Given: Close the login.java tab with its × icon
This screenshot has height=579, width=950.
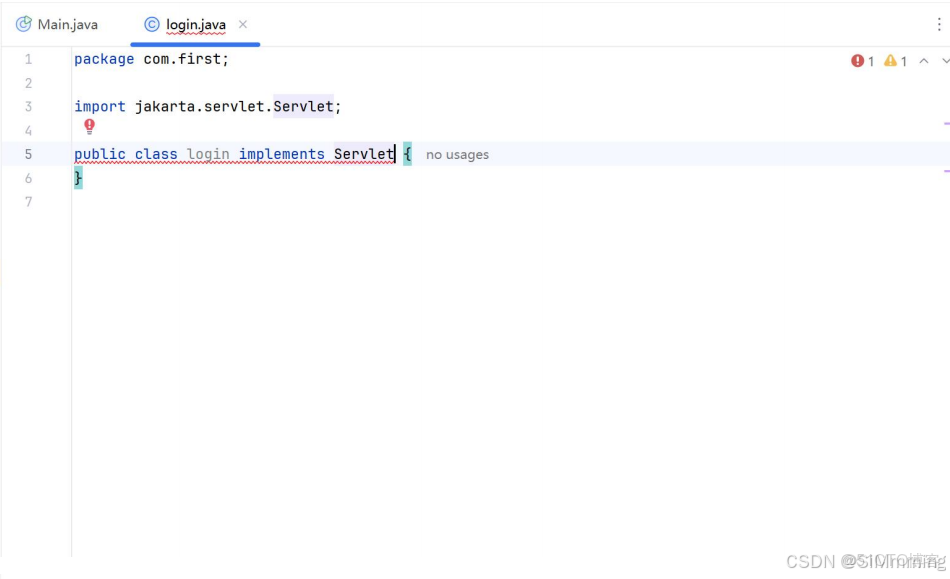Looking at the screenshot, I should point(243,23).
